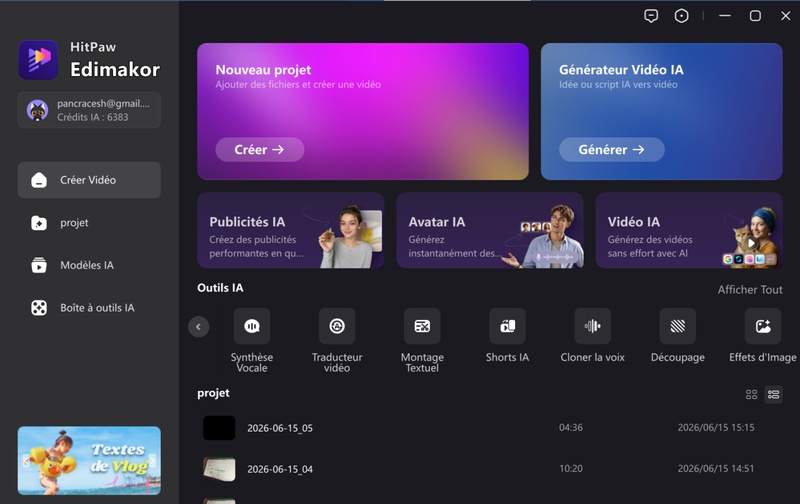Show previous AI tools with left chevron

point(198,326)
